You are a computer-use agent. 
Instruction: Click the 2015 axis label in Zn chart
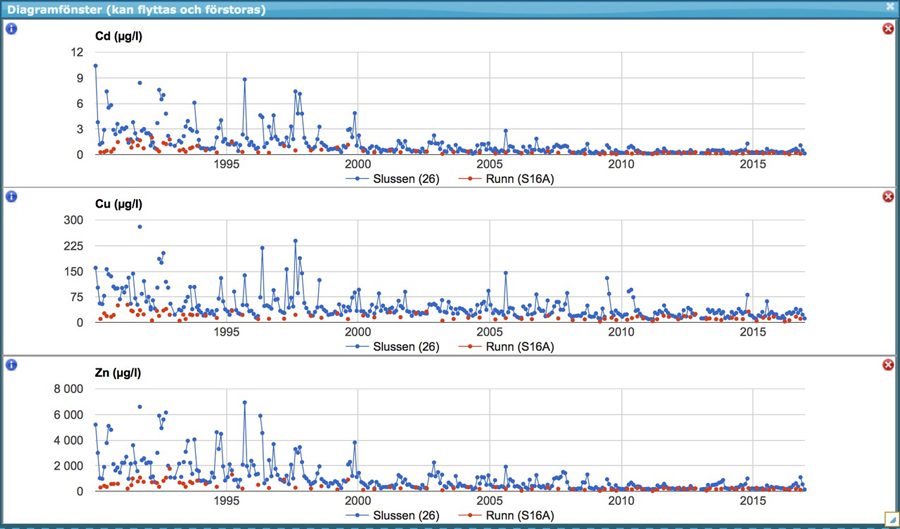[753, 501]
